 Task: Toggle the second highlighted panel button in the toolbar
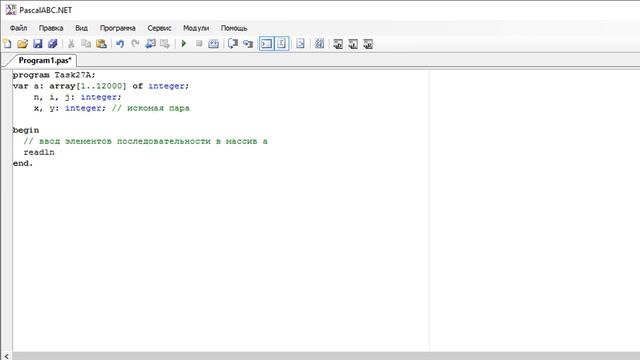point(282,44)
